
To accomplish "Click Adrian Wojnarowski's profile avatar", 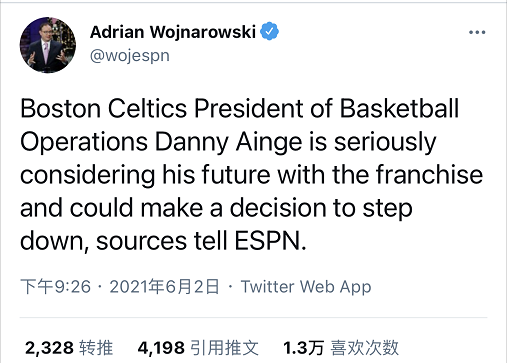I will pyautogui.click(x=48, y=45).
